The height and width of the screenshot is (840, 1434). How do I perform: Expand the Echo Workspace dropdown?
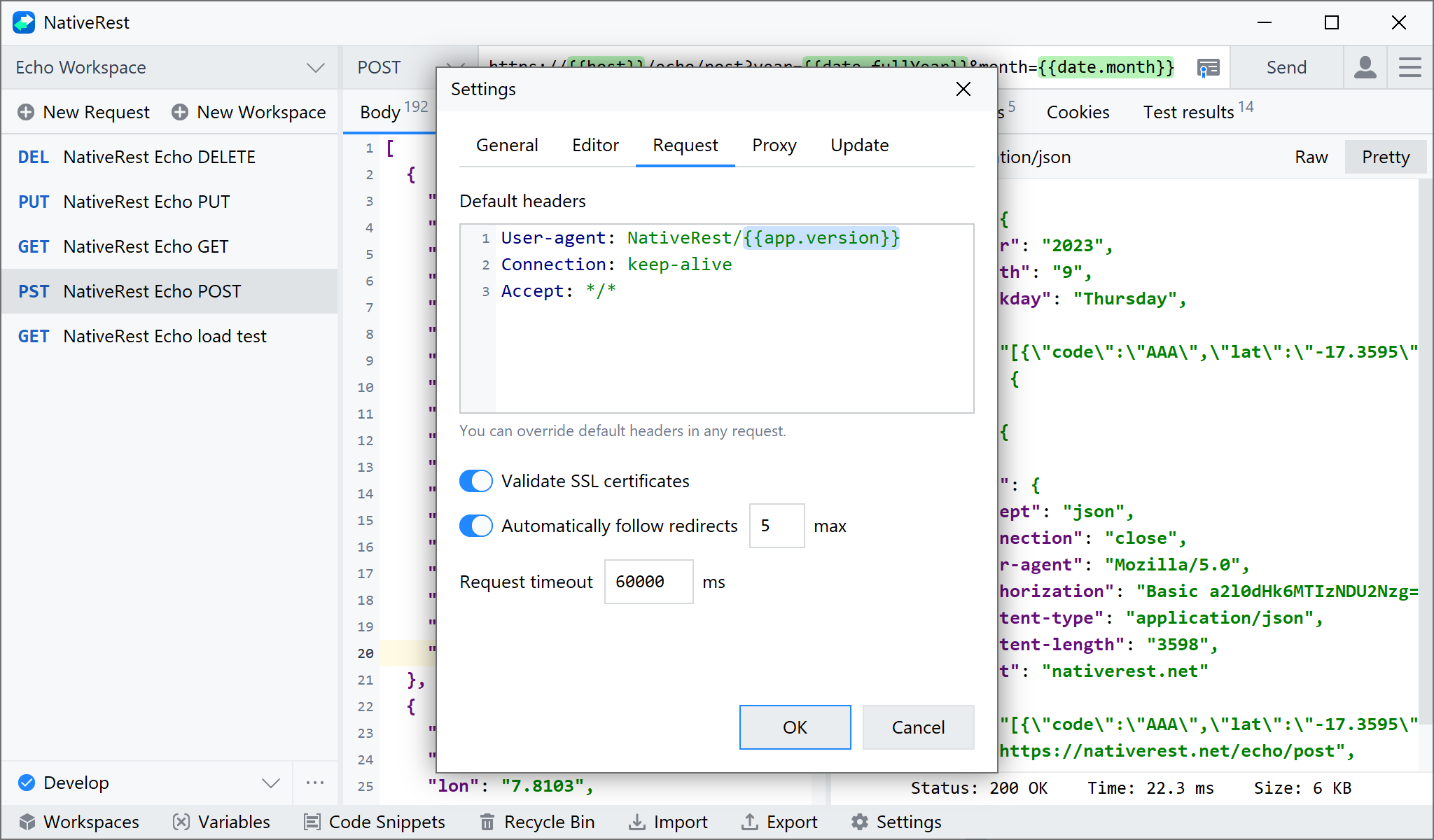point(316,68)
